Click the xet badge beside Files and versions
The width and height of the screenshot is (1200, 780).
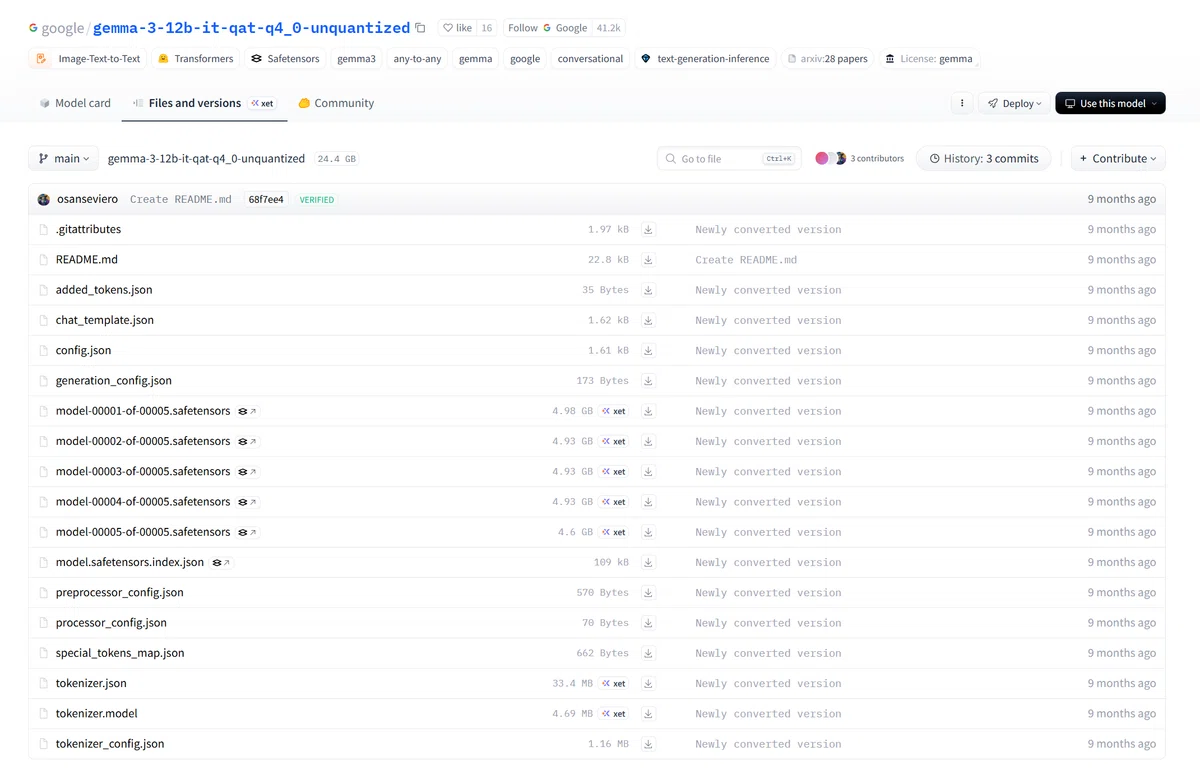(262, 103)
